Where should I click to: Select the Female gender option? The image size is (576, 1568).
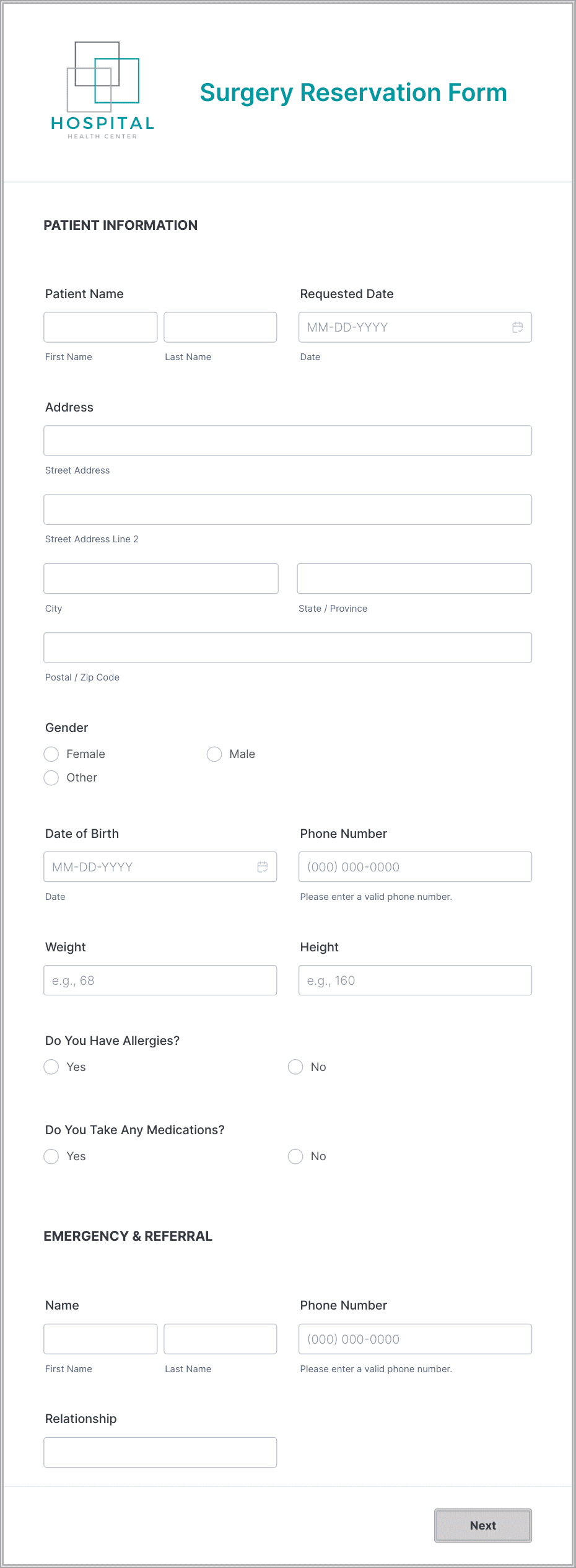(x=51, y=754)
